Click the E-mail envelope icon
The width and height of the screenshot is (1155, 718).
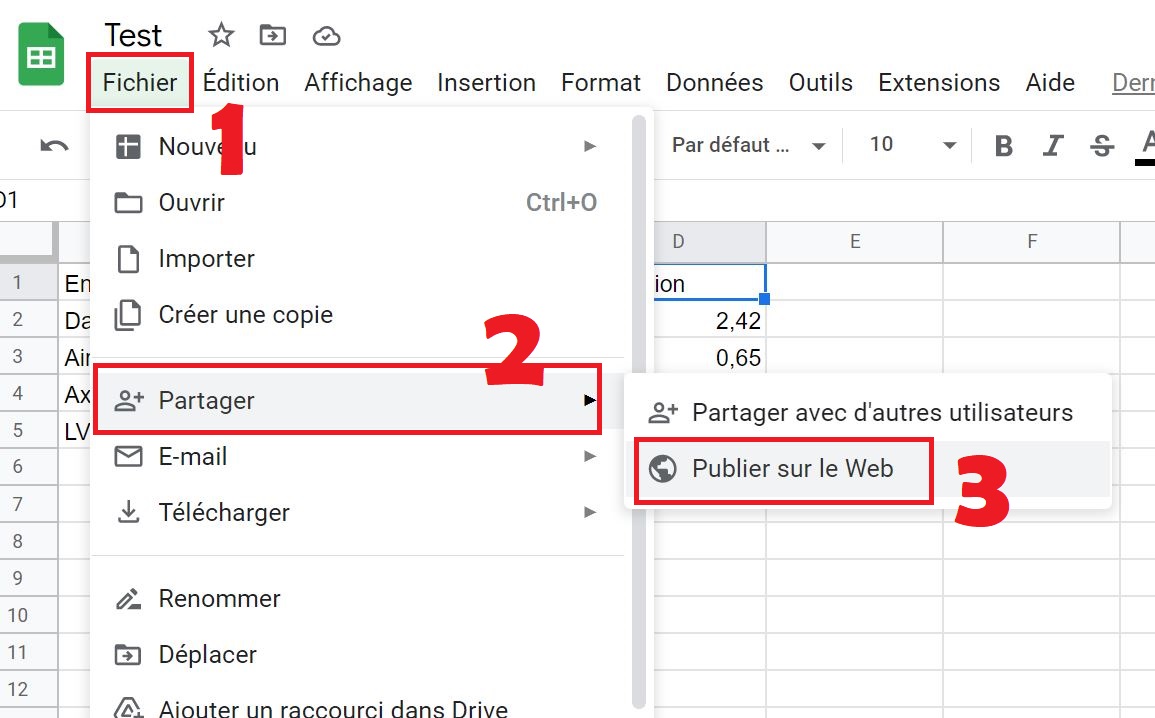127,456
